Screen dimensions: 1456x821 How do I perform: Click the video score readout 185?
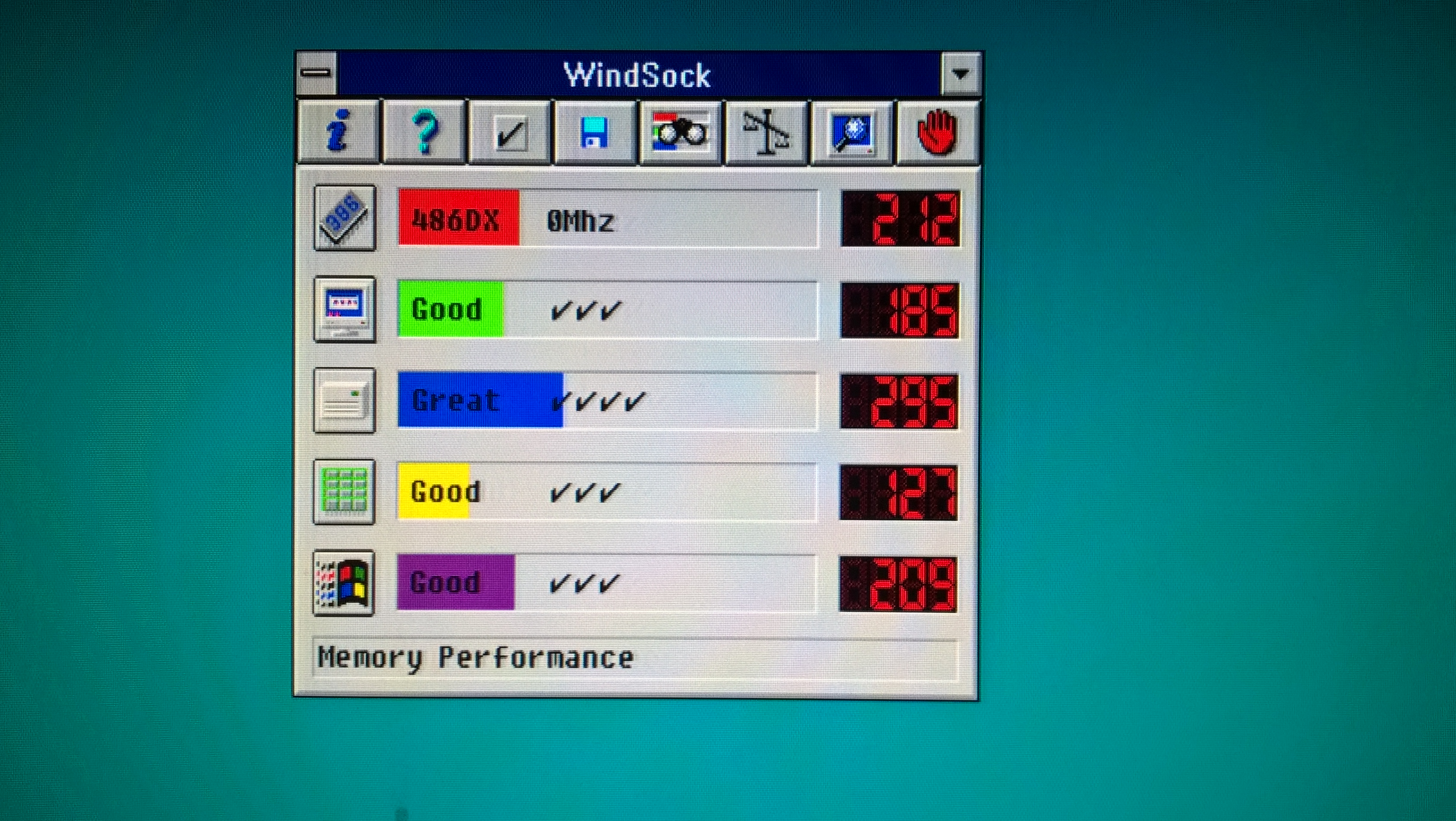pyautogui.click(x=900, y=311)
